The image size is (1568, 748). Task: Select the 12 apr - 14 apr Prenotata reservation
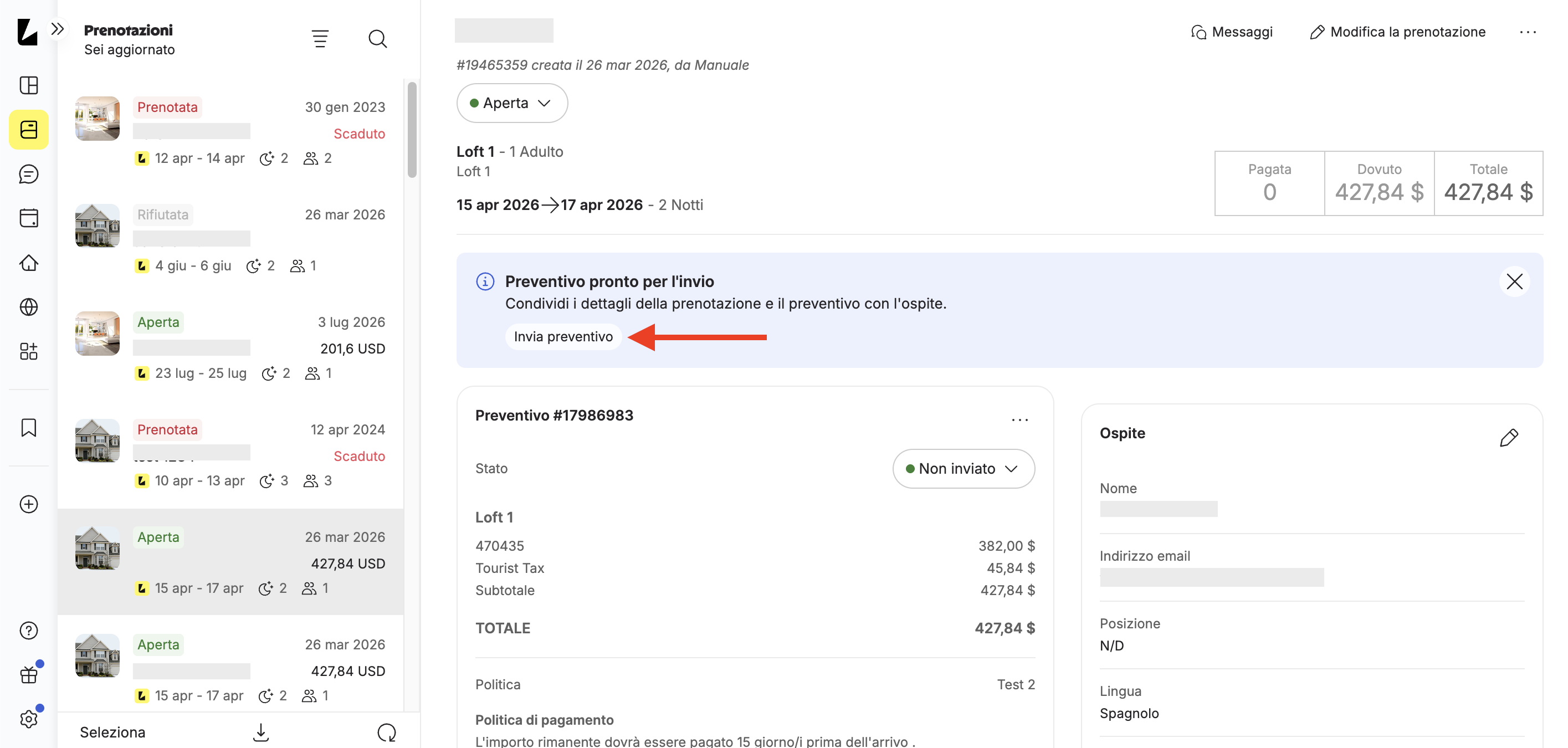230,132
